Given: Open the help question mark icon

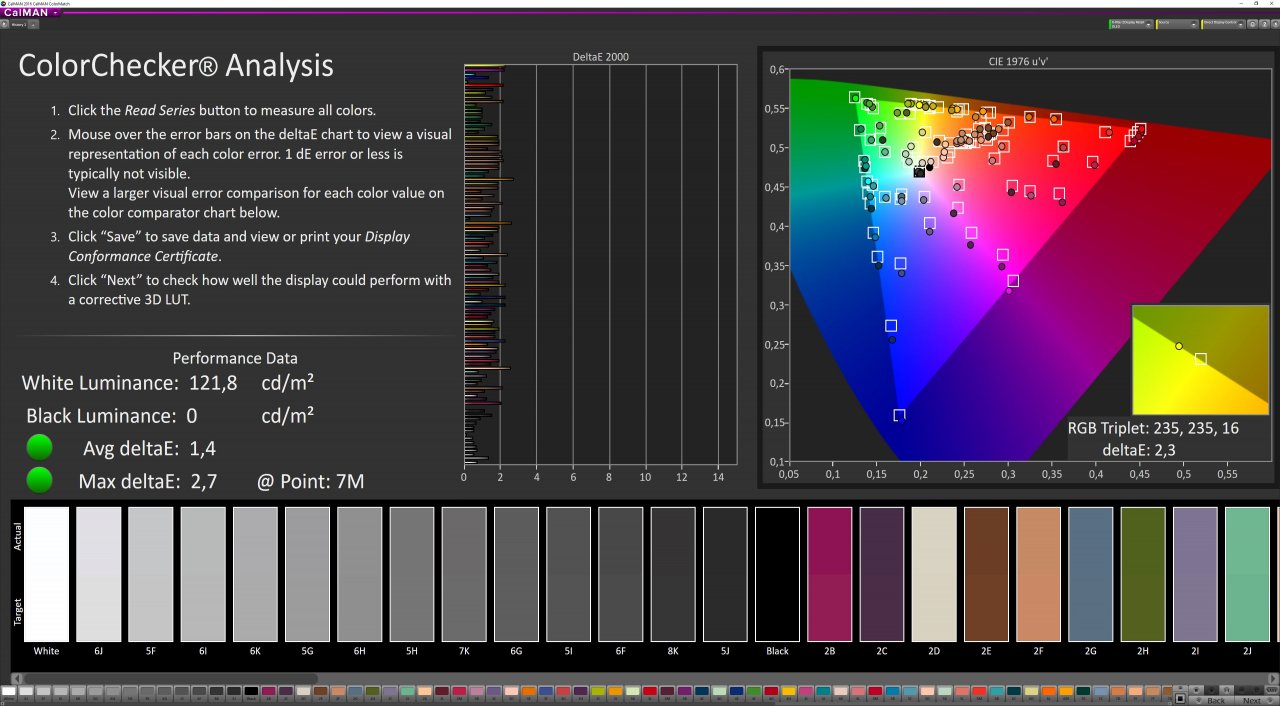Looking at the screenshot, I should pyautogui.click(x=1264, y=24).
